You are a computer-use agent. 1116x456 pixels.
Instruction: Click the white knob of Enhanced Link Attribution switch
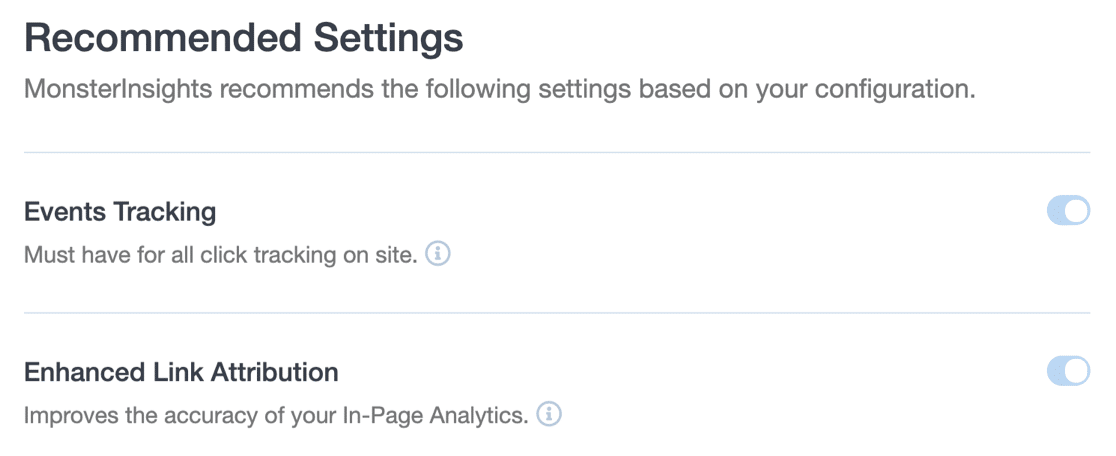point(1077,371)
